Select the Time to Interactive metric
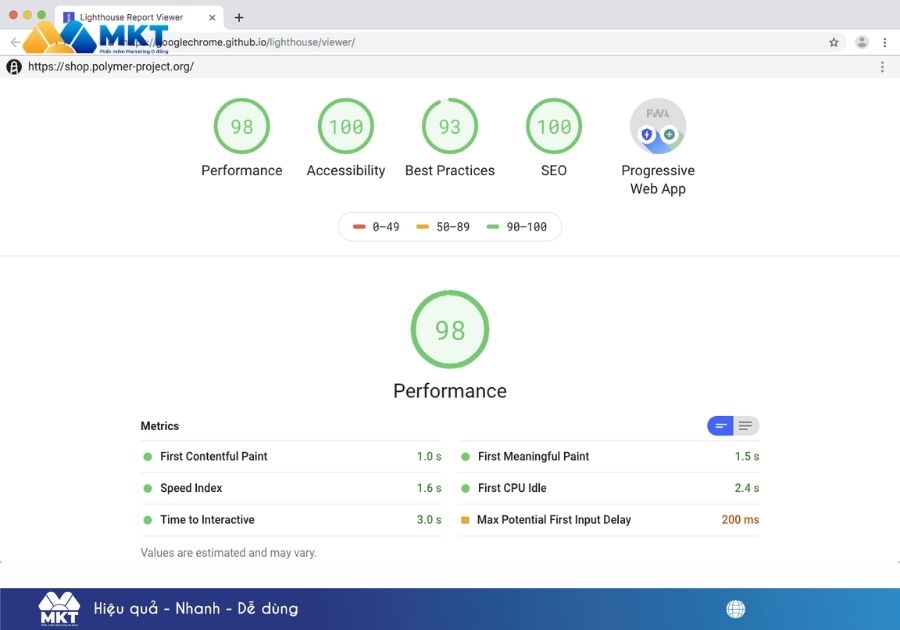The image size is (900, 630). 291,520
